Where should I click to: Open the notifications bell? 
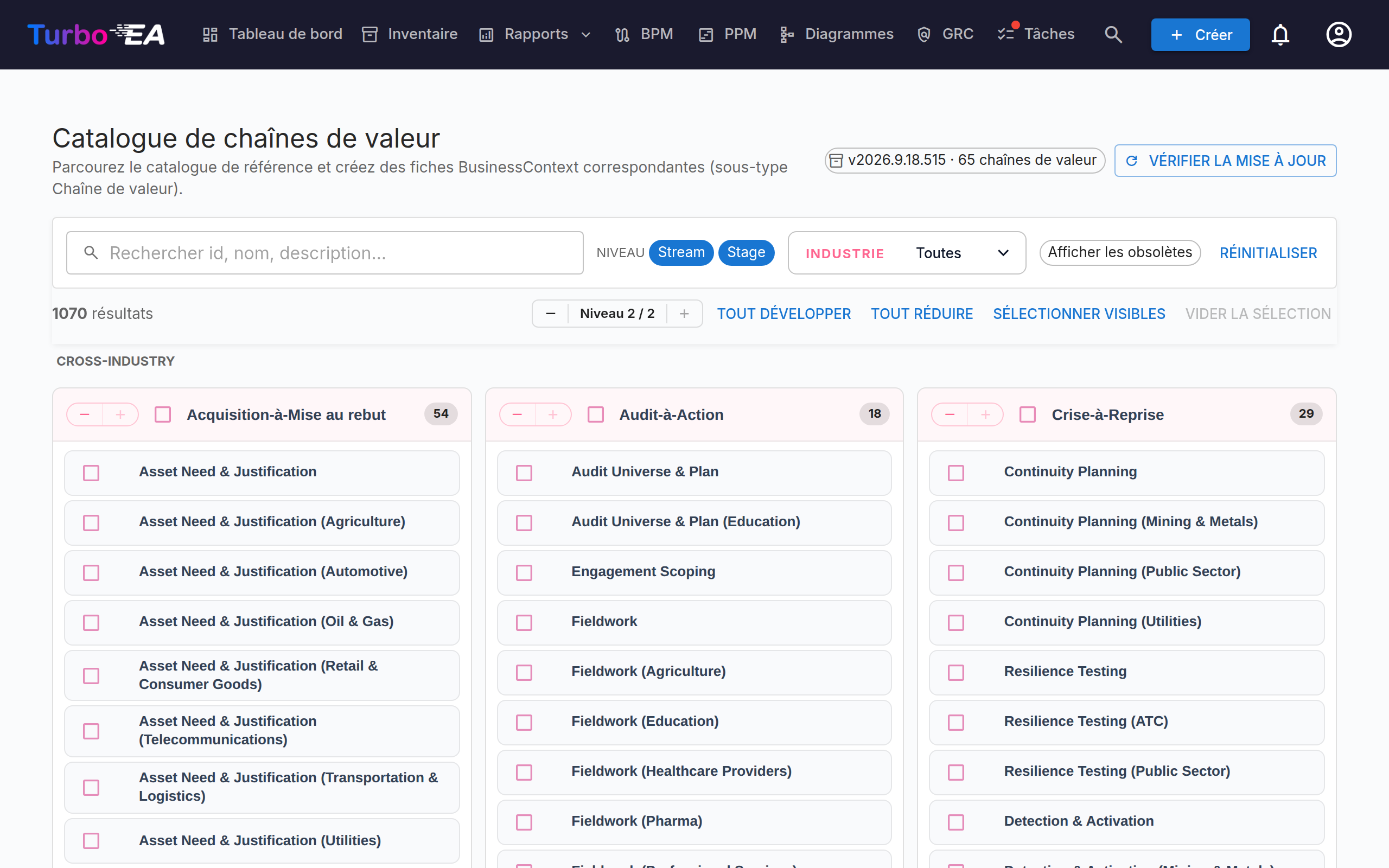coord(1280,34)
